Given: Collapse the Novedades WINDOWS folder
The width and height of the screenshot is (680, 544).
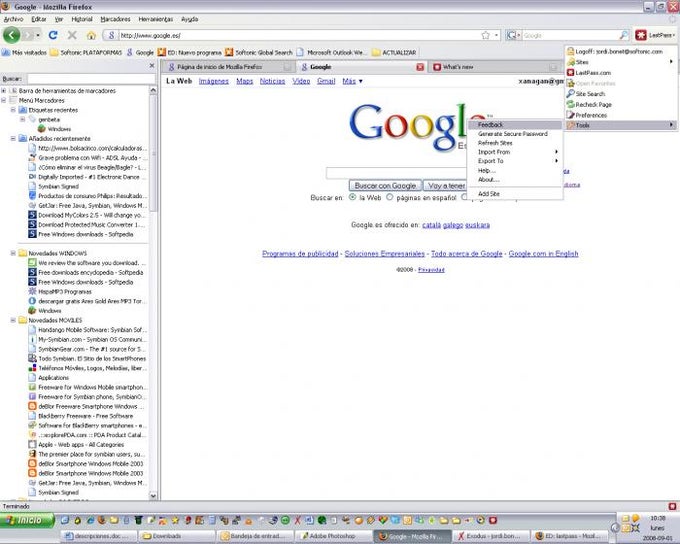Looking at the screenshot, I should tap(13, 253).
